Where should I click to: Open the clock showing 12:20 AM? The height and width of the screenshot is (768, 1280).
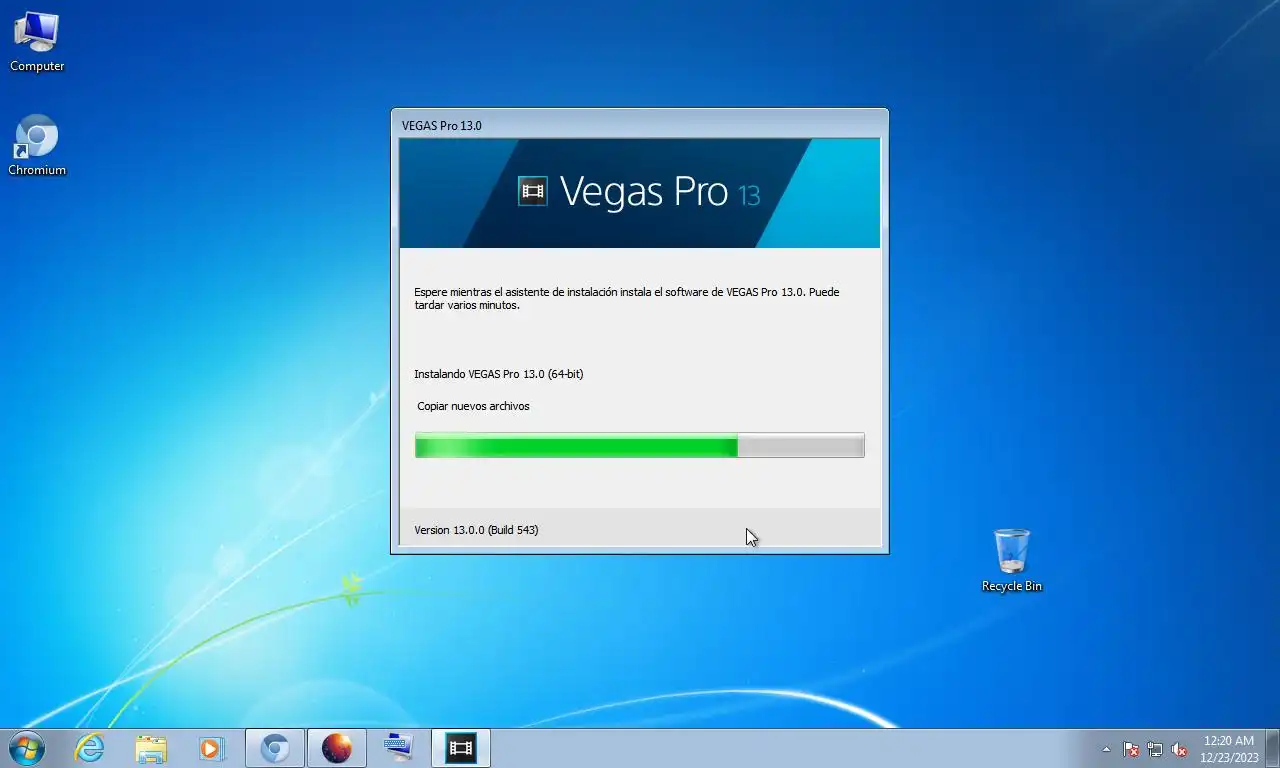[x=1229, y=748]
